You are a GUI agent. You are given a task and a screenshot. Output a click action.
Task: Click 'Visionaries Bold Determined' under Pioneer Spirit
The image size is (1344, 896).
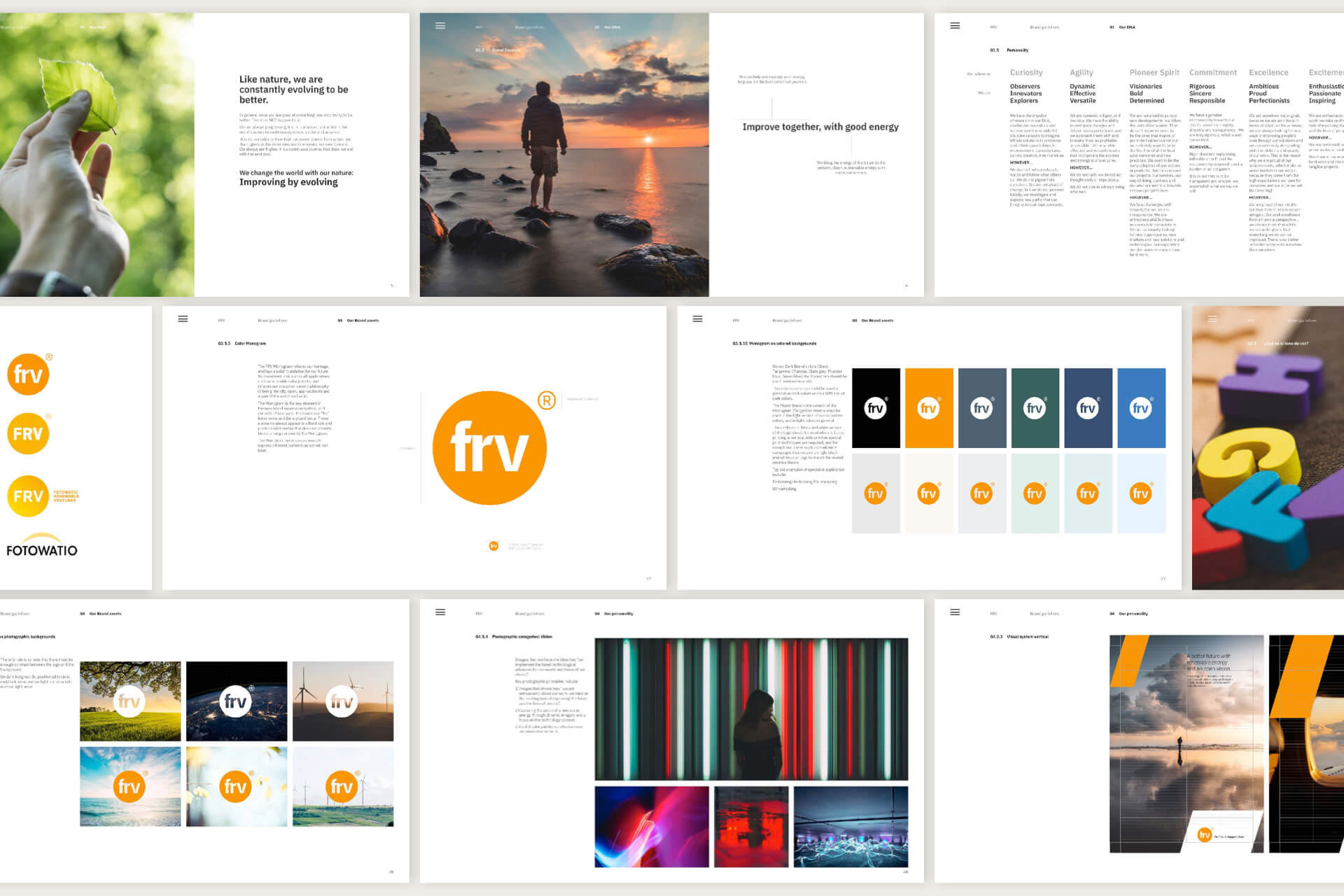[x=1147, y=94]
